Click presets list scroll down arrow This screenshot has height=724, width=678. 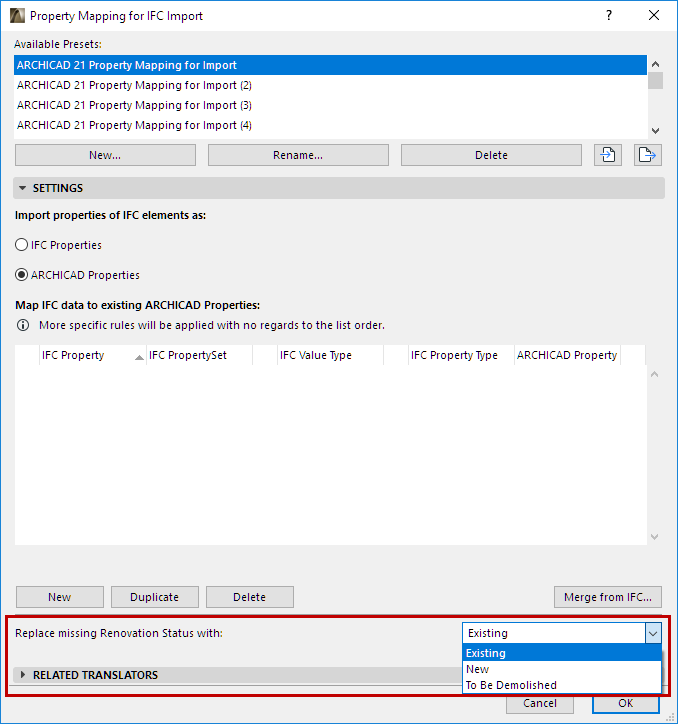[655, 131]
